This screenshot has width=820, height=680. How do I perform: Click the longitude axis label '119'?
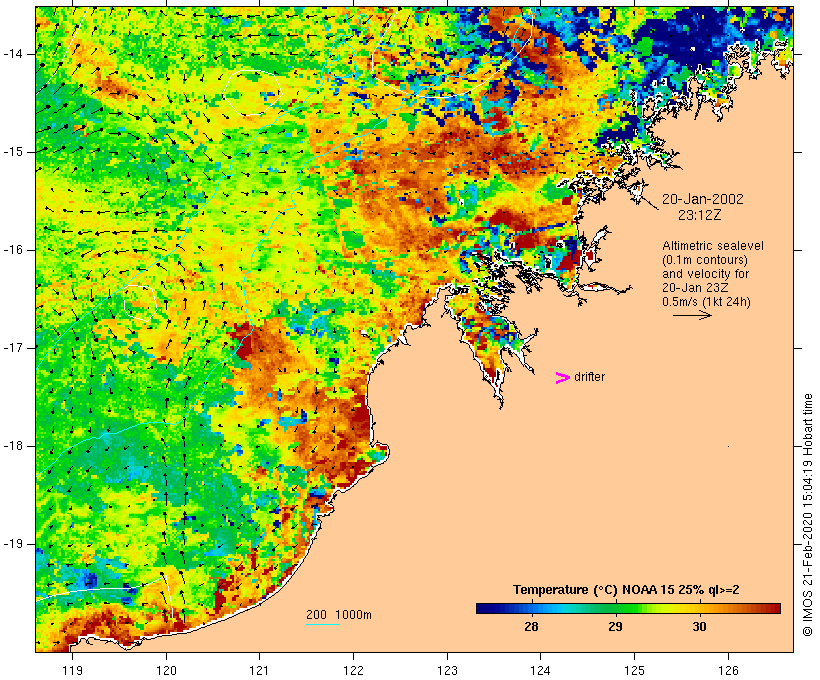click(72, 670)
